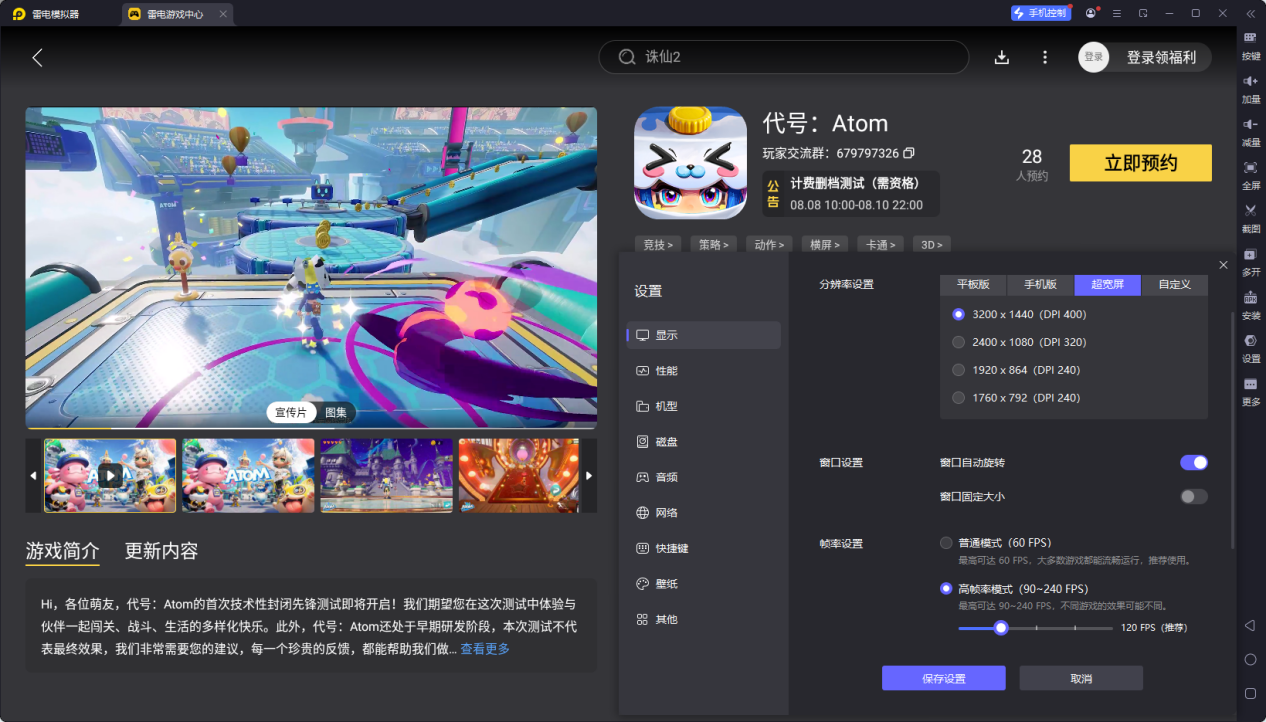Open the 3D > tag
The height and width of the screenshot is (722, 1266).
tap(931, 244)
